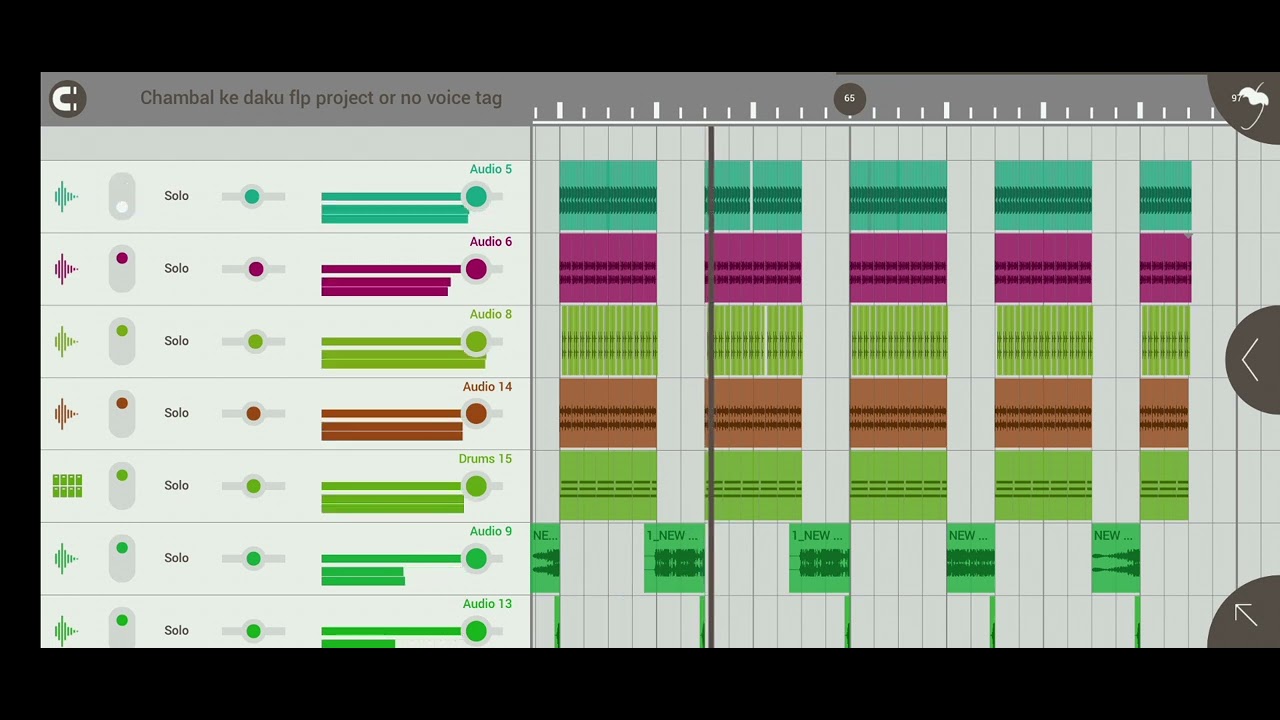Select first magenta clip on Audio 6
The image size is (1280, 720).
608,268
